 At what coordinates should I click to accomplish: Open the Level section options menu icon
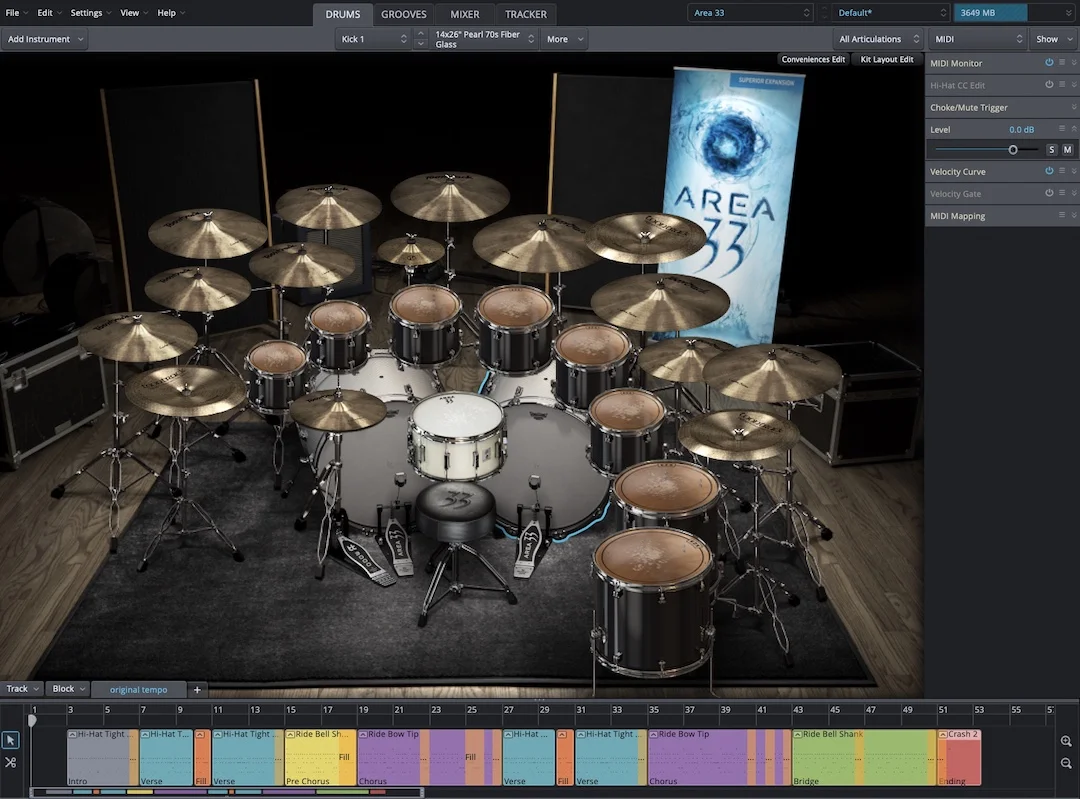1062,129
